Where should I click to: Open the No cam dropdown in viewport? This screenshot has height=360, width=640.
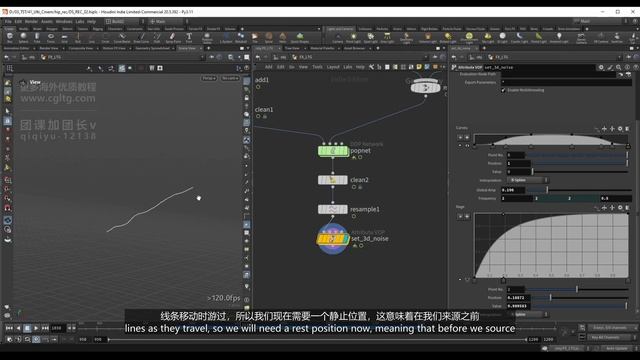point(230,78)
